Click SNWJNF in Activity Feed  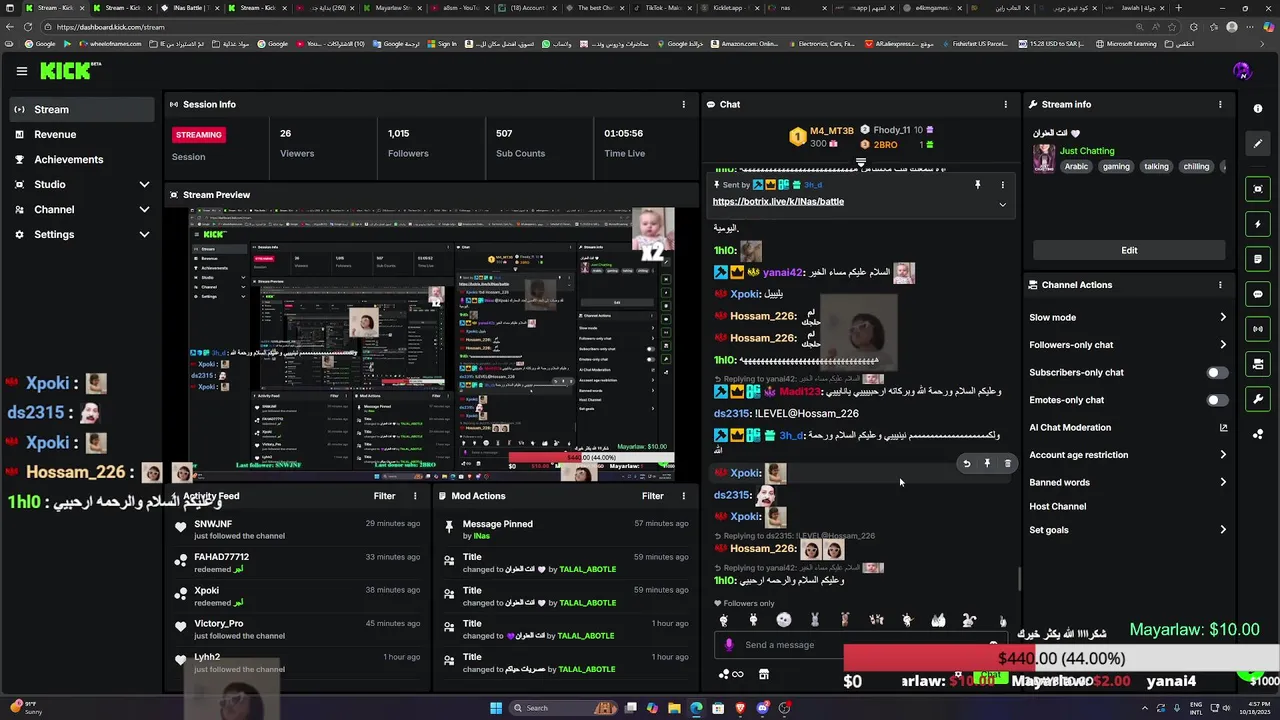pos(213,524)
